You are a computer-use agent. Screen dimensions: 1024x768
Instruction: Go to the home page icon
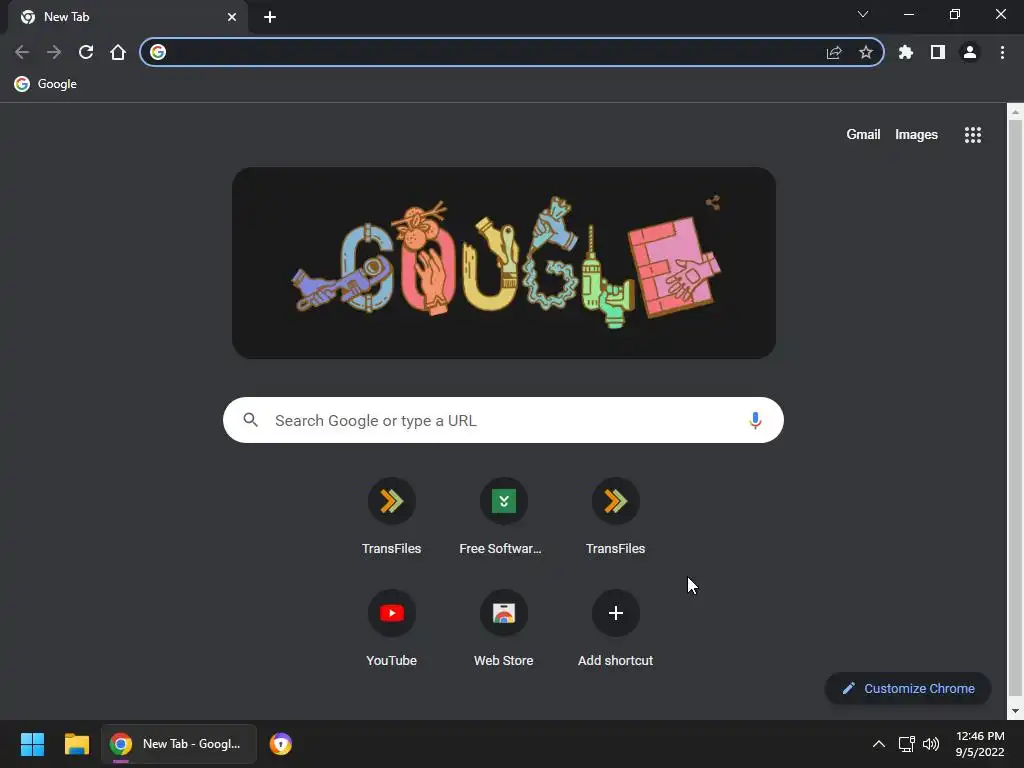tap(118, 52)
